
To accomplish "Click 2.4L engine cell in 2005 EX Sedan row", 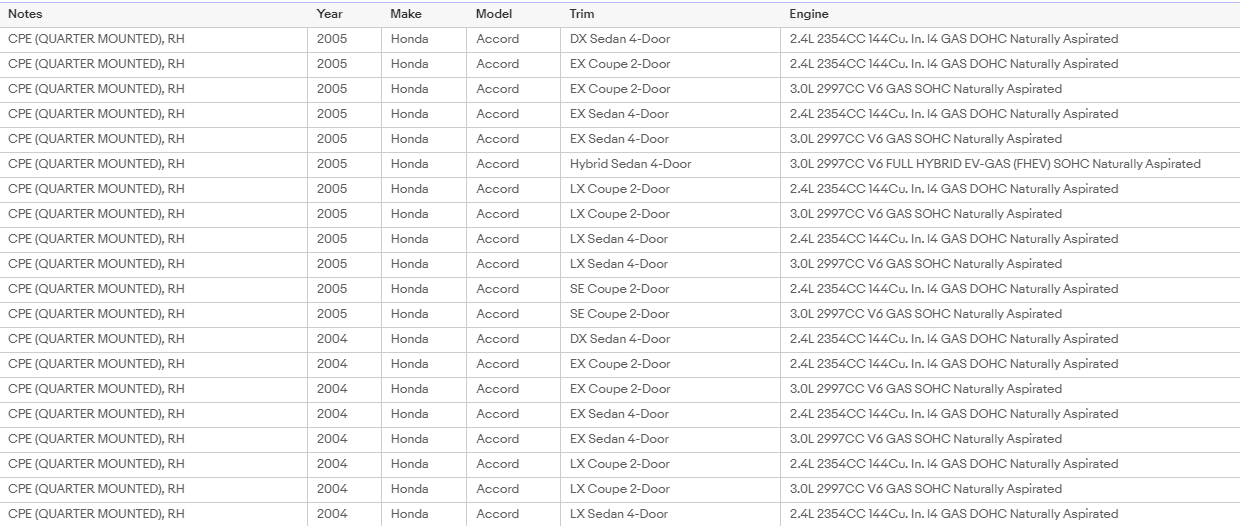I will click(1010, 114).
